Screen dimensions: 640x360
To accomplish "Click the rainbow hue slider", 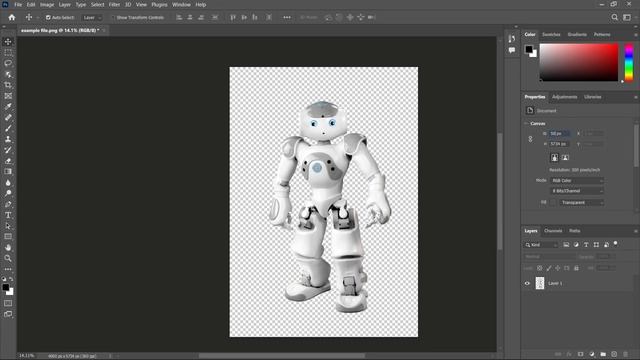I will (x=629, y=62).
